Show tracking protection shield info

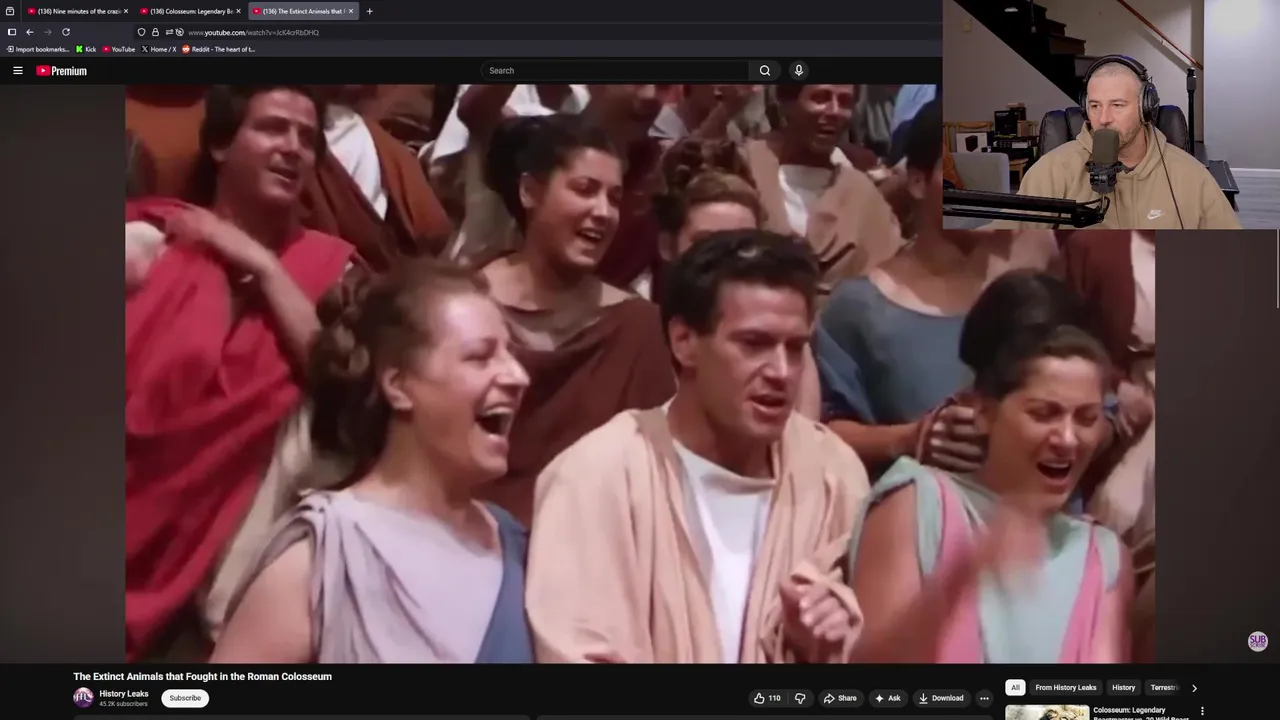click(x=141, y=32)
